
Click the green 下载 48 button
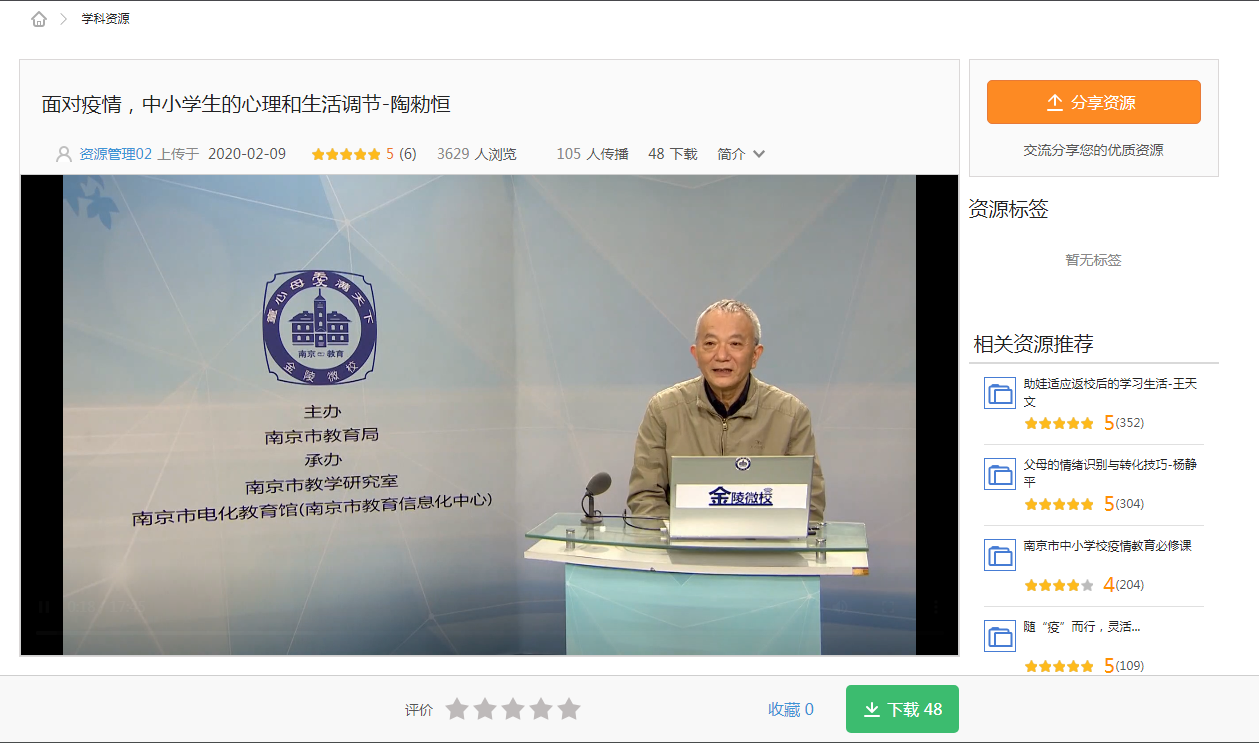(x=904, y=708)
